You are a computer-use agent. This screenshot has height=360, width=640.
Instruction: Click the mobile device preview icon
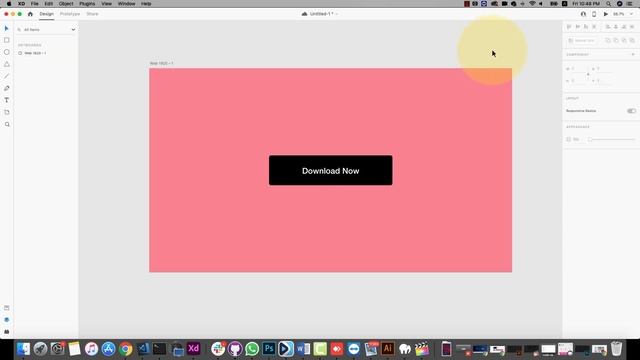pyautogui.click(x=594, y=14)
